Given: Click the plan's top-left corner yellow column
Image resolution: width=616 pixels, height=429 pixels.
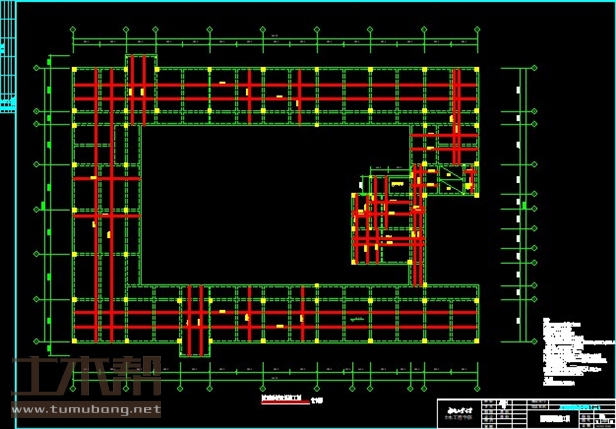Looking at the screenshot, I should (74, 69).
